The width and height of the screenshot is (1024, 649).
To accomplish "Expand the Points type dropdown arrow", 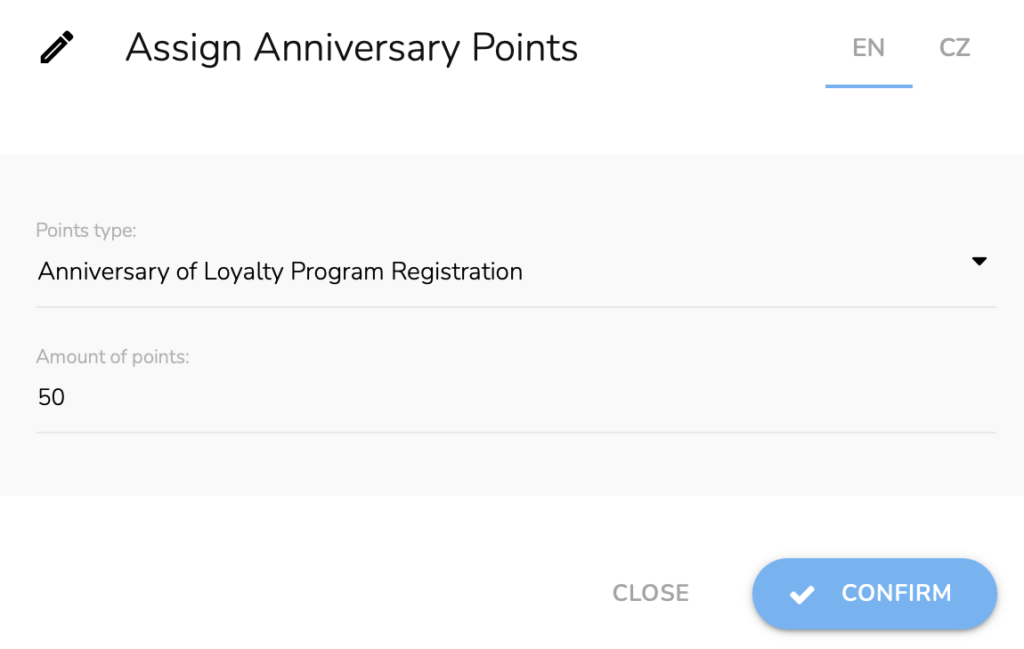I will [979, 261].
